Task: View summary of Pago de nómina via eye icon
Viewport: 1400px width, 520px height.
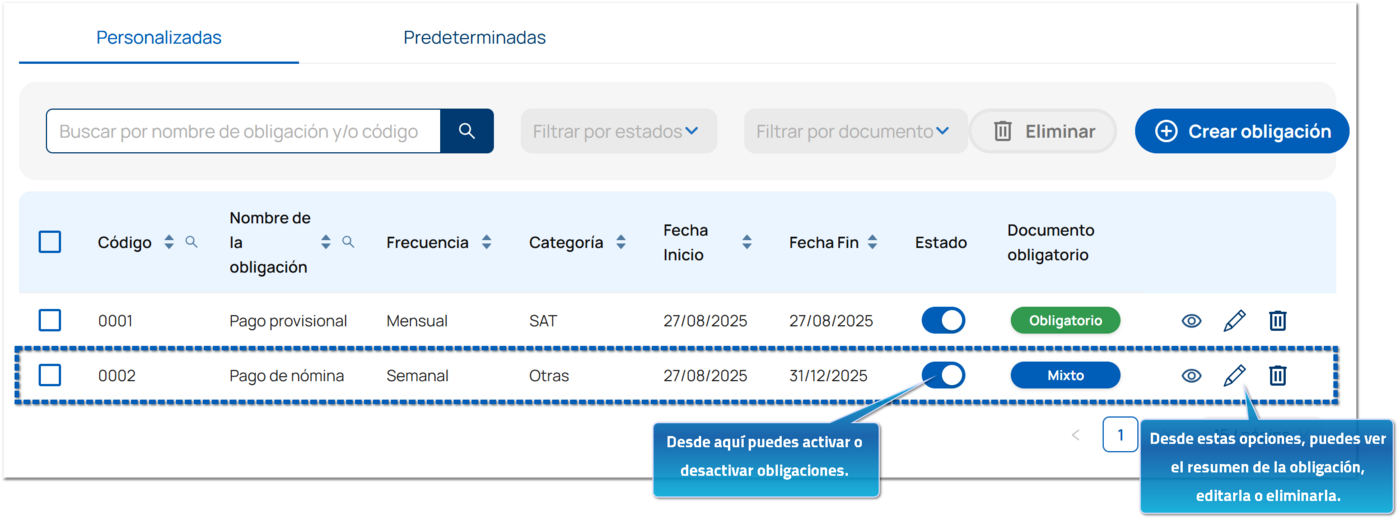Action: coord(1191,376)
